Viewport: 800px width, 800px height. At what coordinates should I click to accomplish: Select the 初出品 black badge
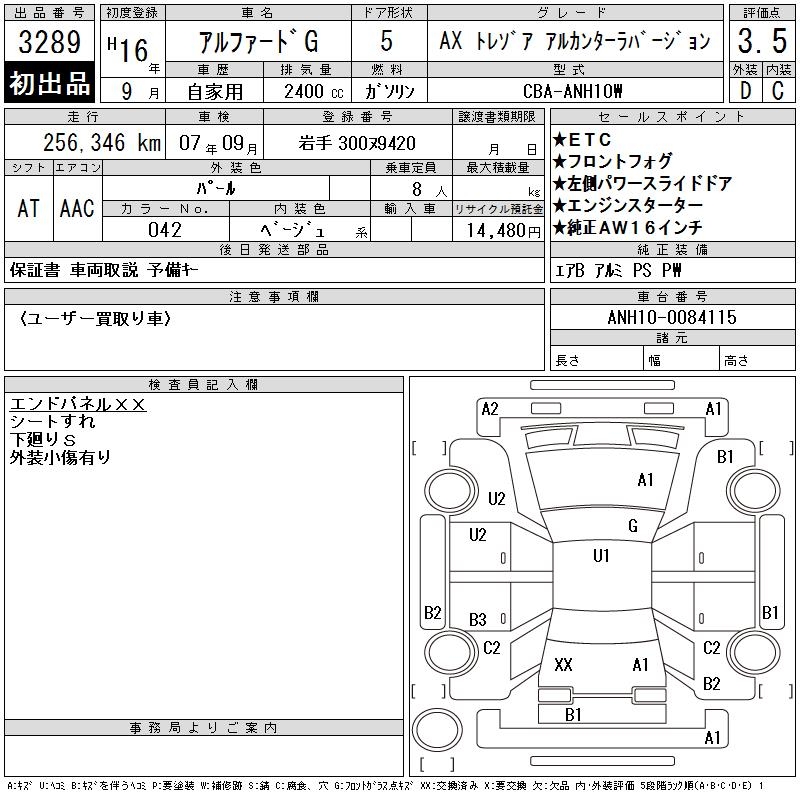pos(49,83)
